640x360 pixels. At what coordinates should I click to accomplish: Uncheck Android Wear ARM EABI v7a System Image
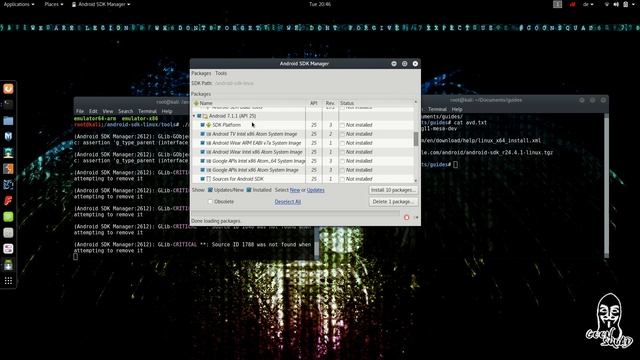[202, 143]
